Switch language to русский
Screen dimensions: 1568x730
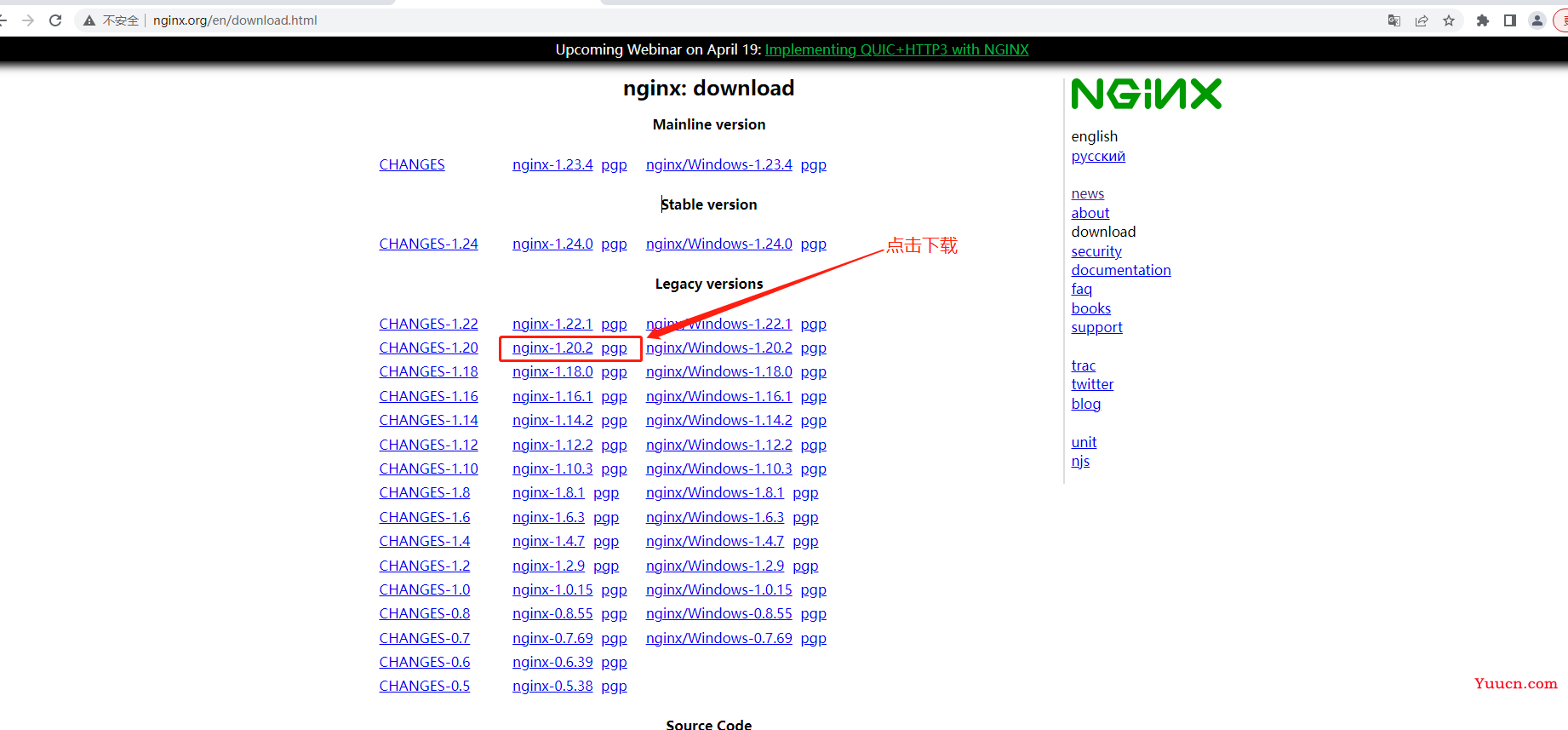[x=1098, y=156]
